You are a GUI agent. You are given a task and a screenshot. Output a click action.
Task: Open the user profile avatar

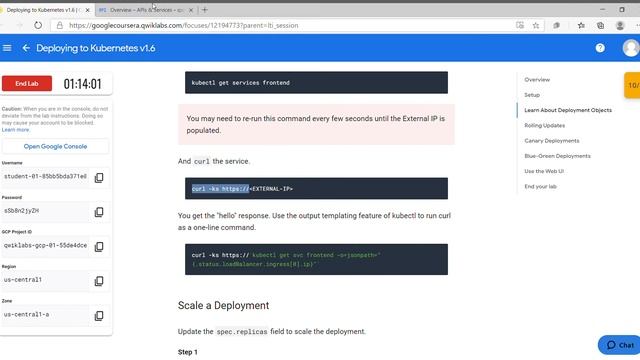(631, 48)
